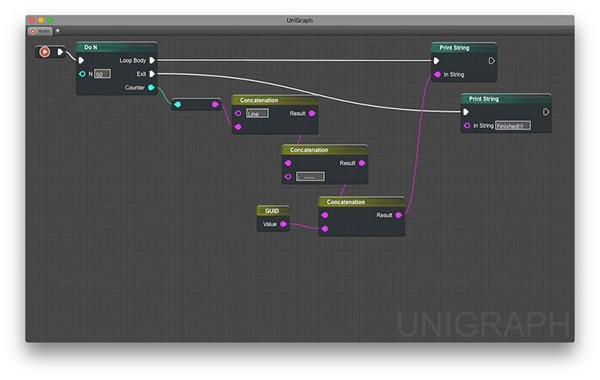This screenshot has width=600, height=380.
Task: Click the converter node's magenta output pin
Action: pyautogui.click(x=215, y=104)
